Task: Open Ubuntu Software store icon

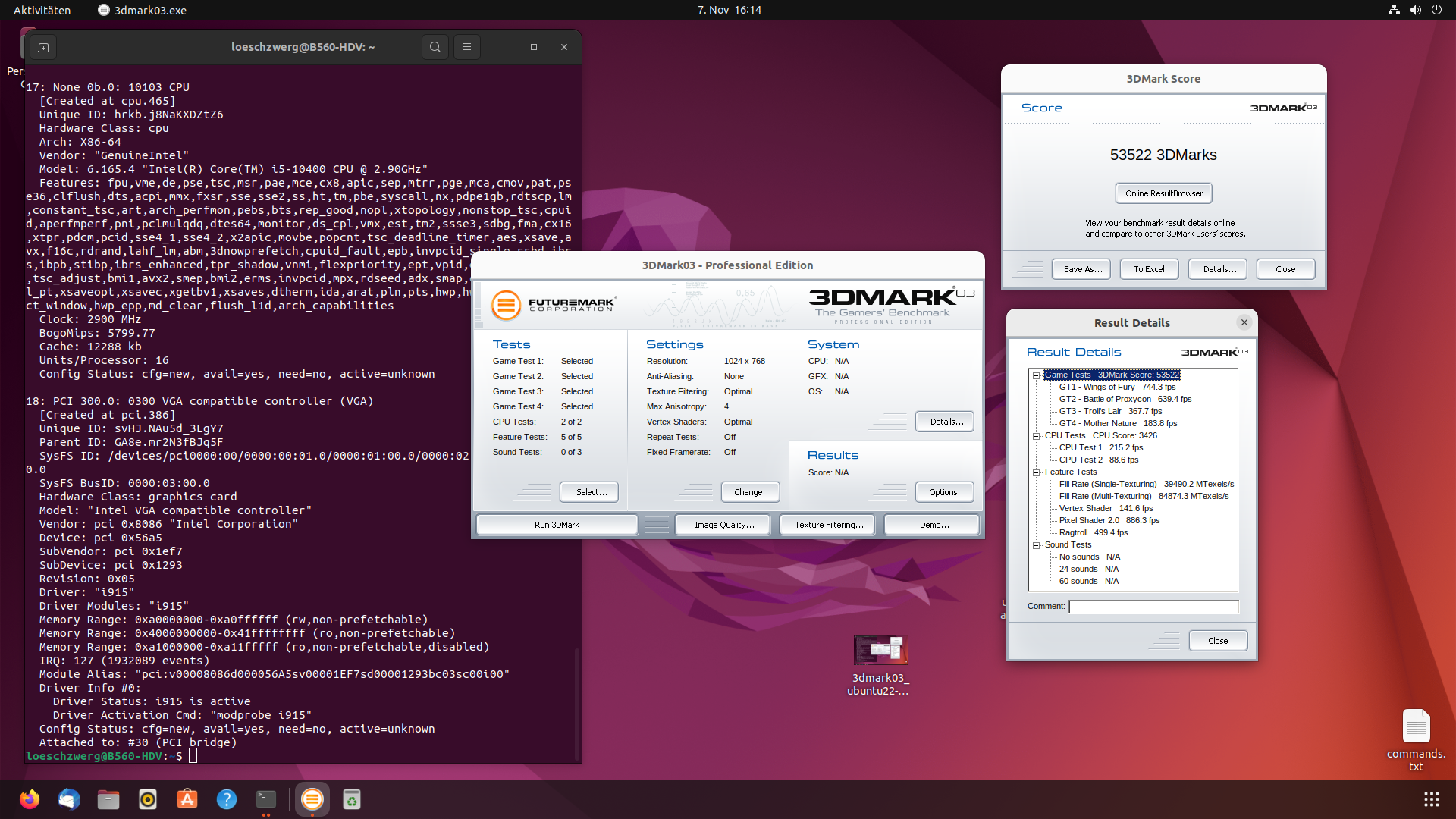Action: tap(187, 799)
